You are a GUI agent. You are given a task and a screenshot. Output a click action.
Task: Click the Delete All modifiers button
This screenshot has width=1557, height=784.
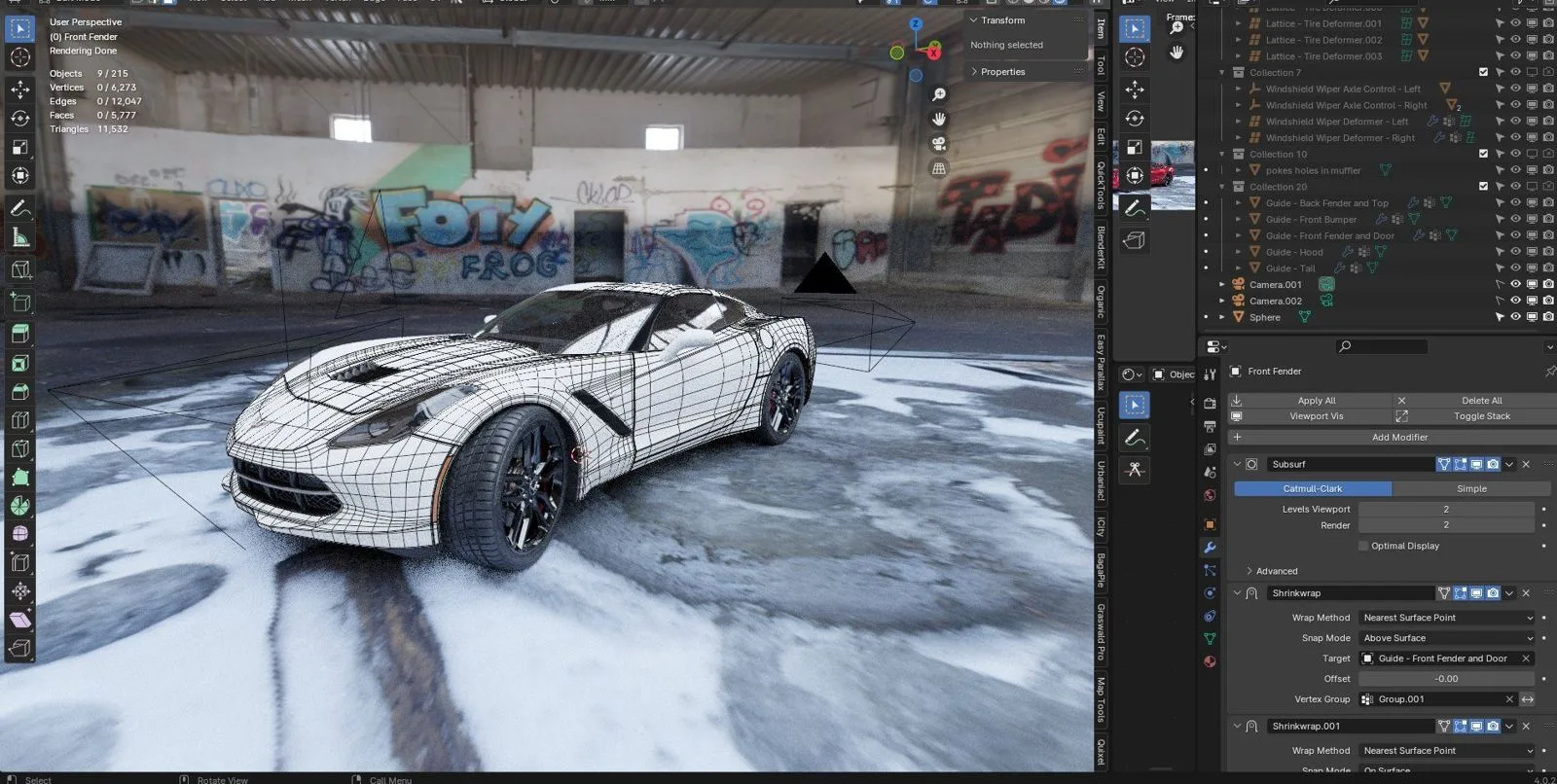click(x=1475, y=400)
